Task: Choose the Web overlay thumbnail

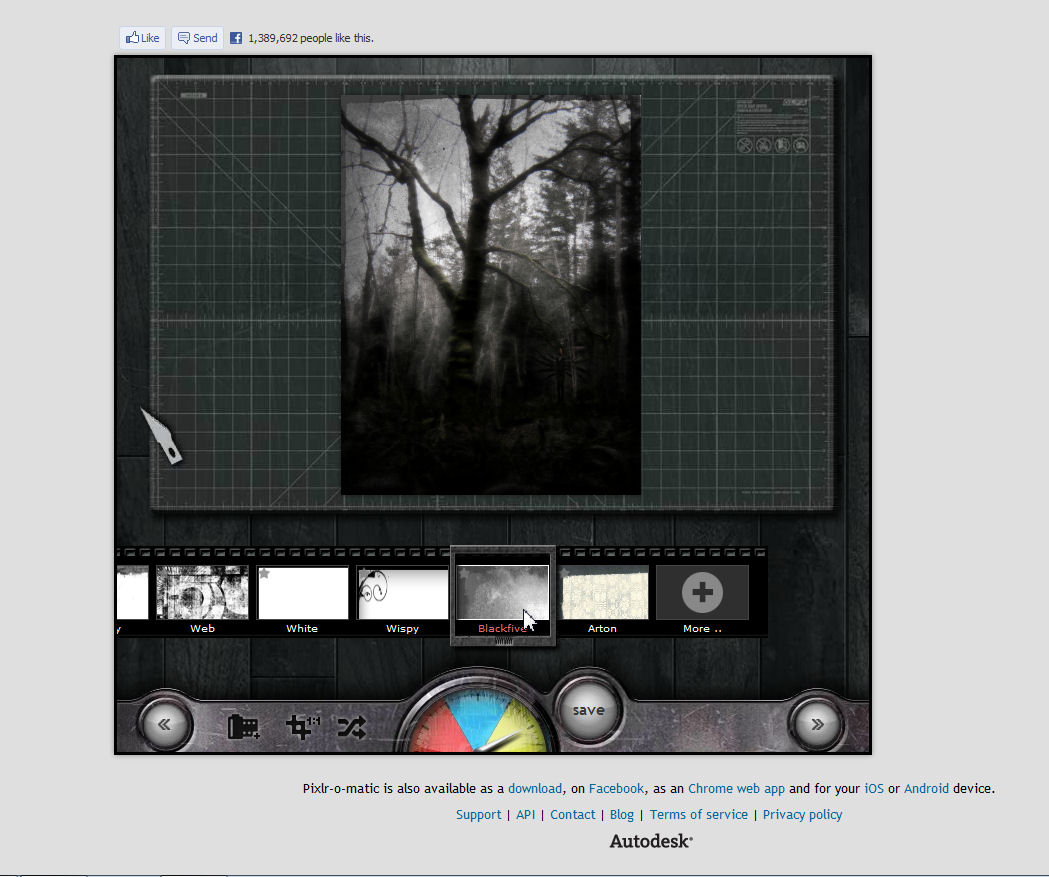Action: click(x=202, y=593)
